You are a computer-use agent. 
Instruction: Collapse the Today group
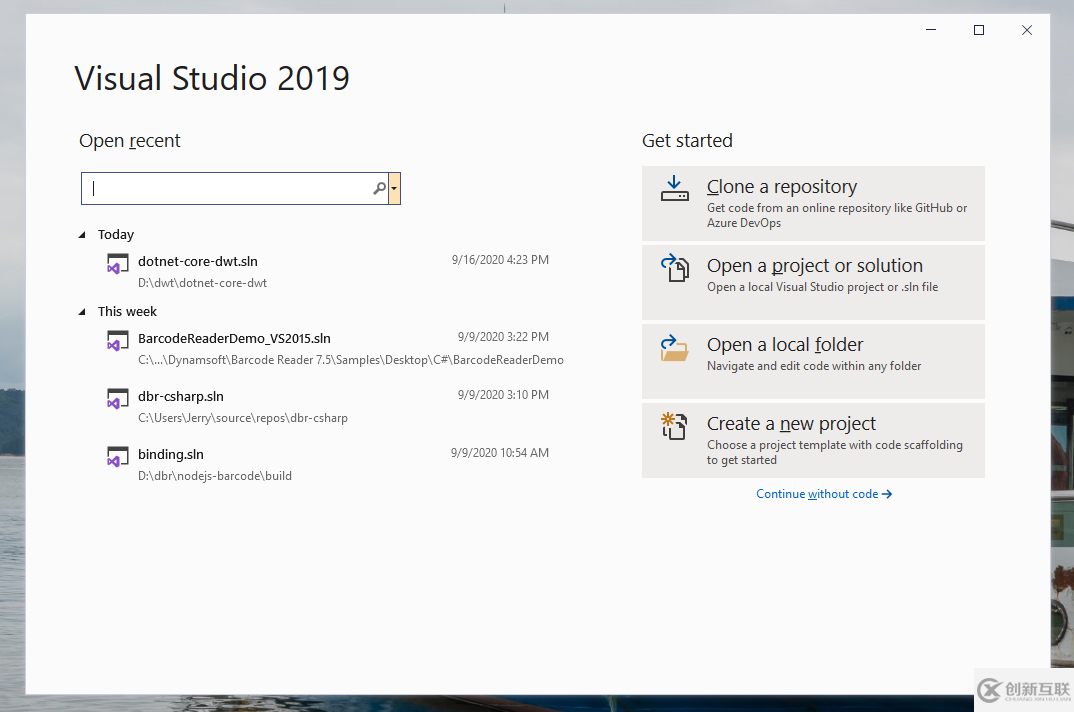[82, 235]
